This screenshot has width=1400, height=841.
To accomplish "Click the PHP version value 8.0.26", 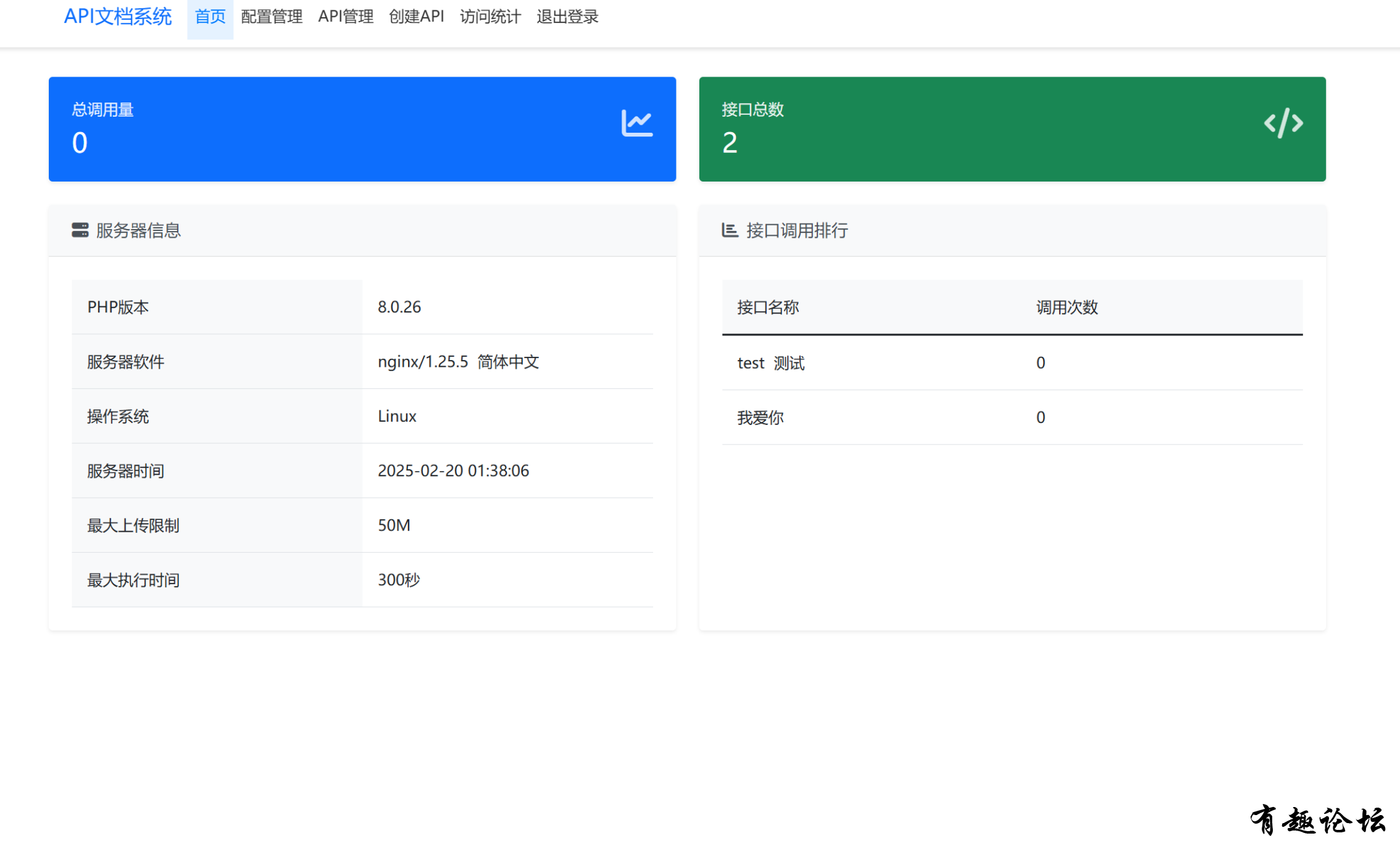I will coord(399,307).
